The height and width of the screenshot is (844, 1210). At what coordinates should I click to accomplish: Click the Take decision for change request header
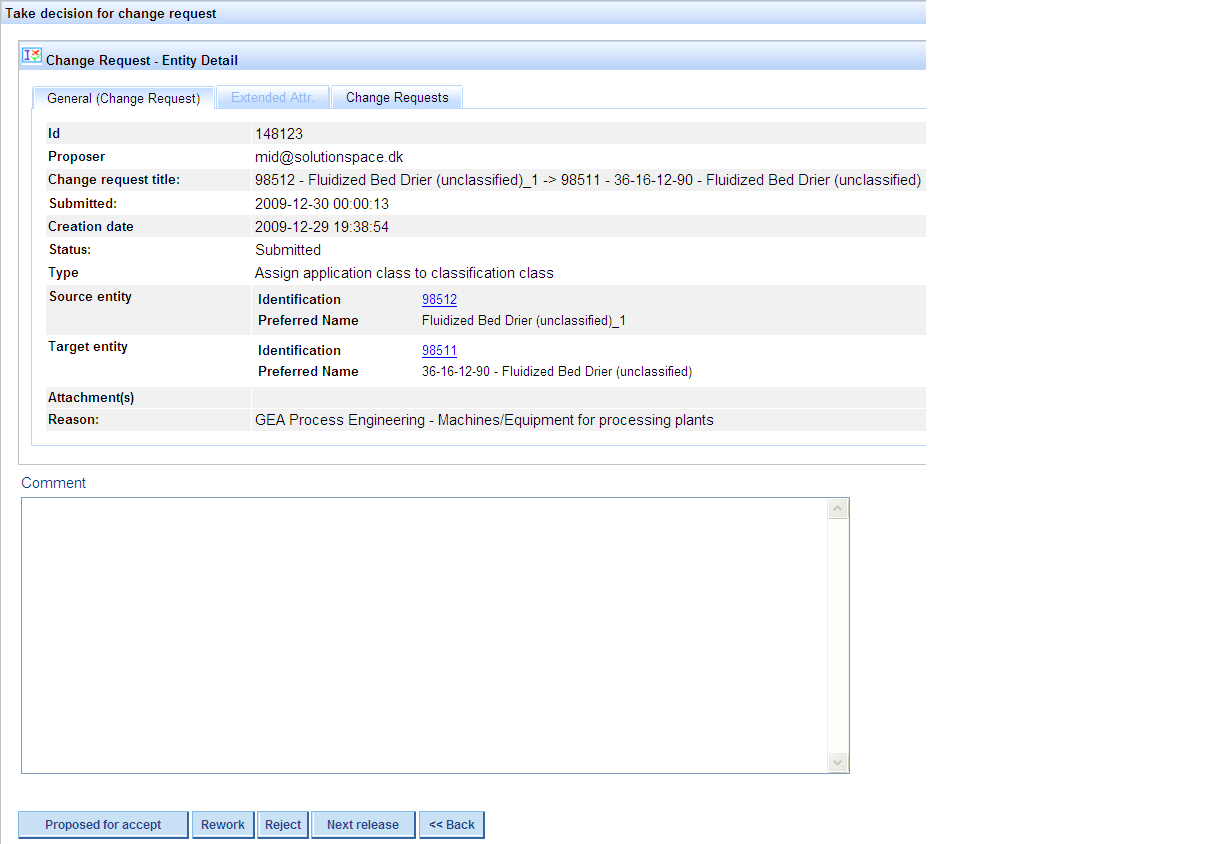(111, 14)
